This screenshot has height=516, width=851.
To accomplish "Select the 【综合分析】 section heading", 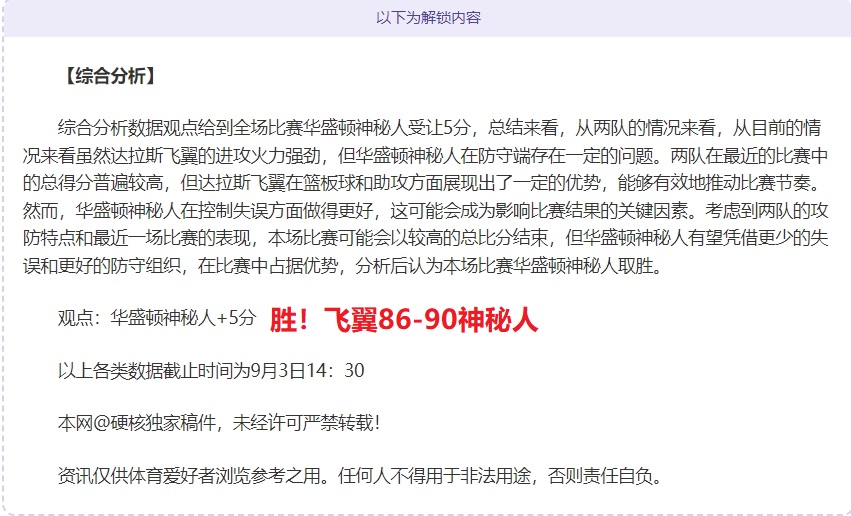I will tap(110, 76).
